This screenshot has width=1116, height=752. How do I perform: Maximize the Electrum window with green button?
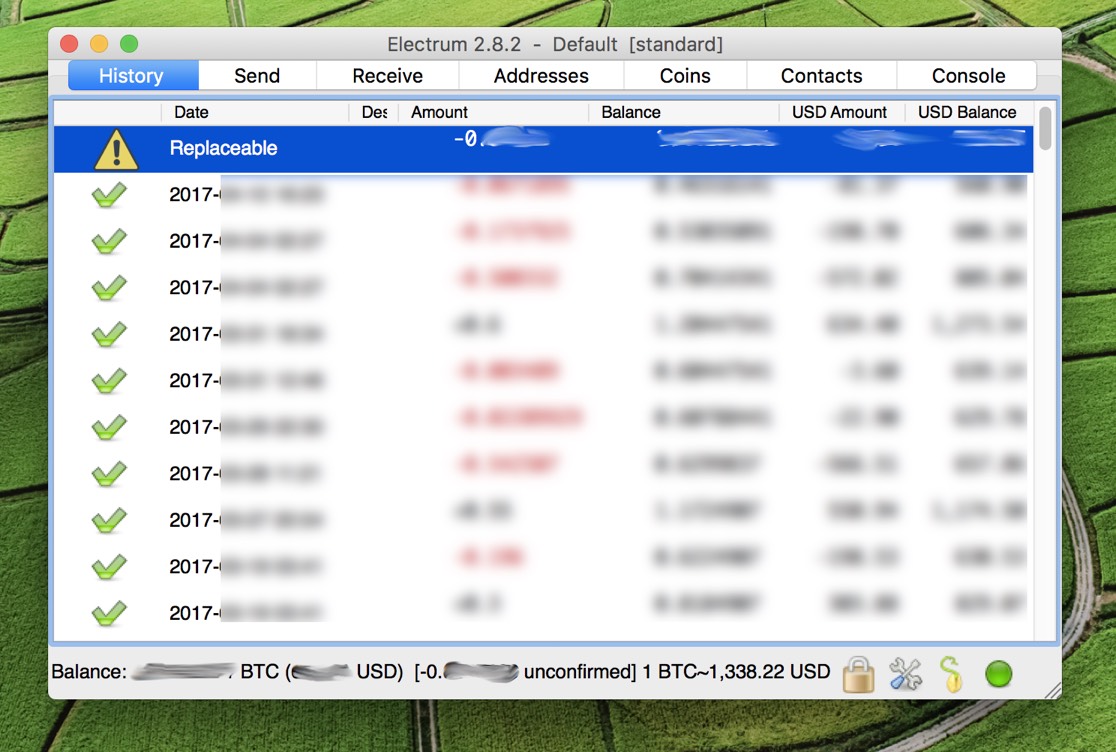(129, 44)
